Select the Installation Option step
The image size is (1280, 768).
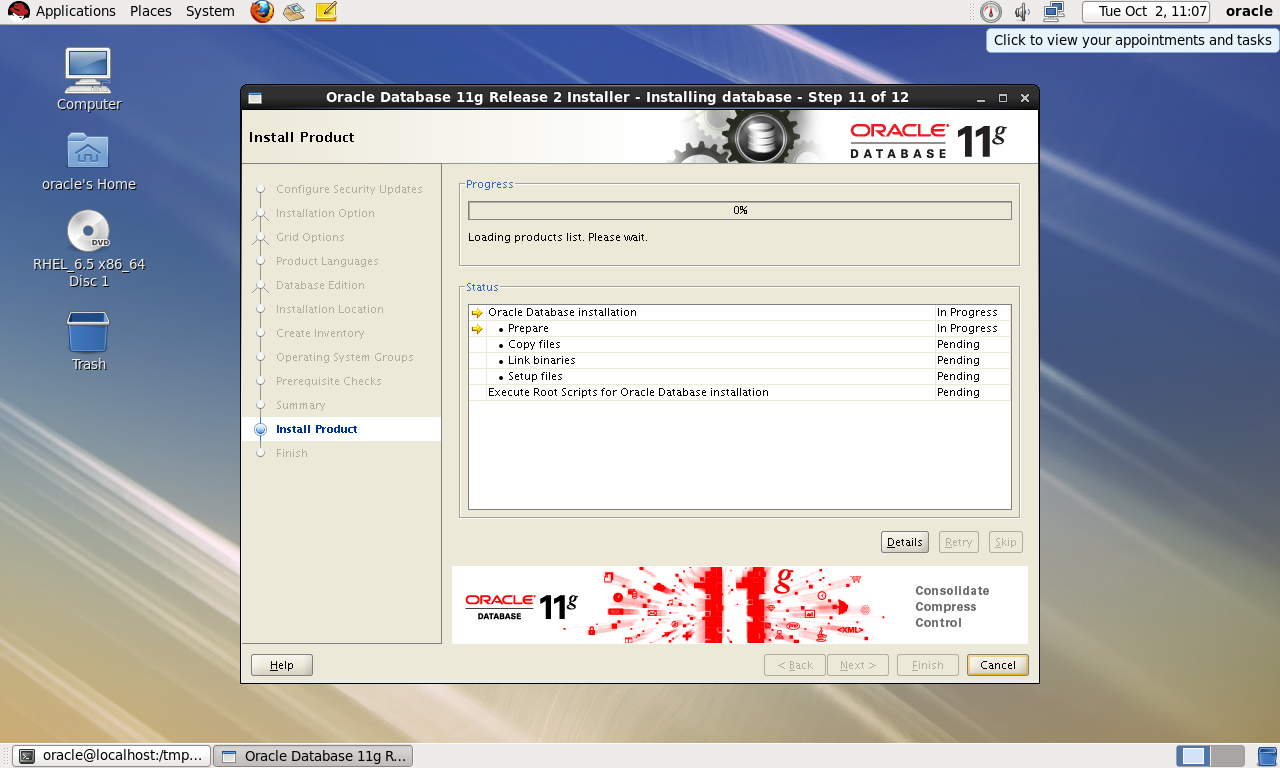click(325, 213)
